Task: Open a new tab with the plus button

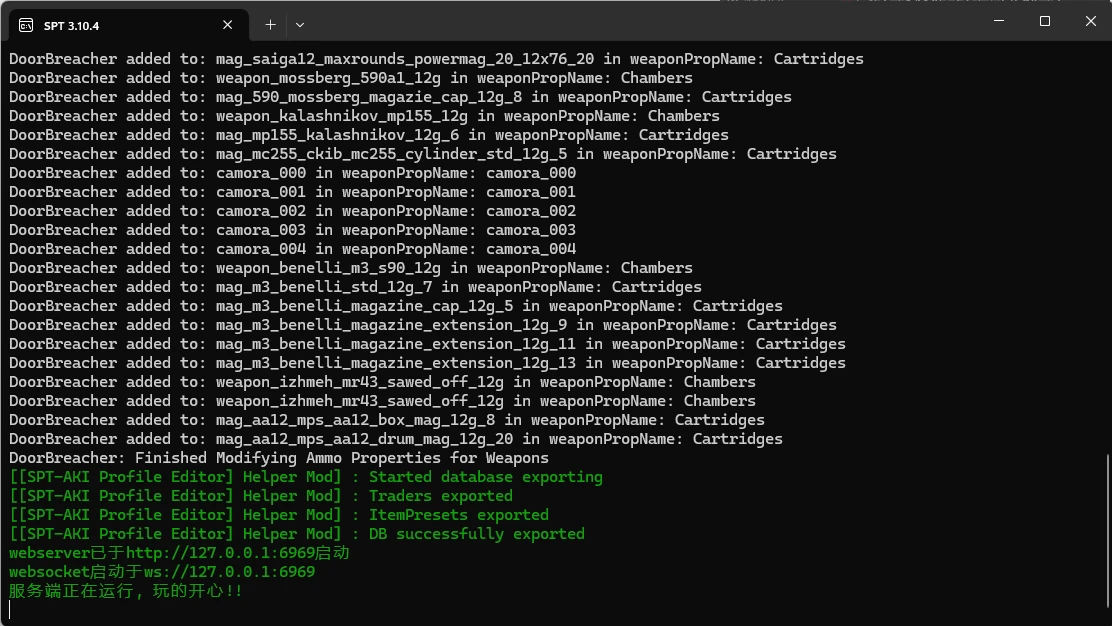Action: click(270, 25)
